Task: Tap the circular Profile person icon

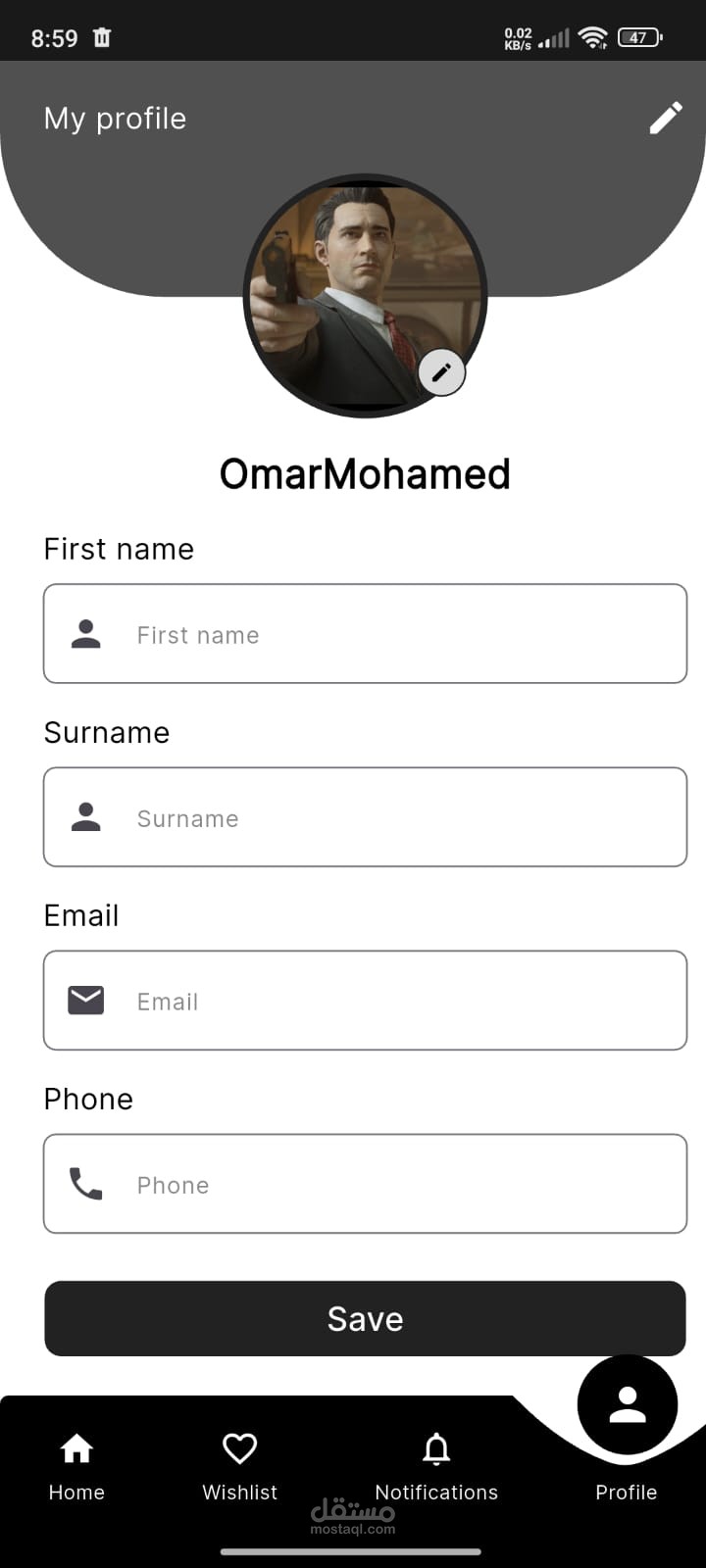Action: (627, 1405)
